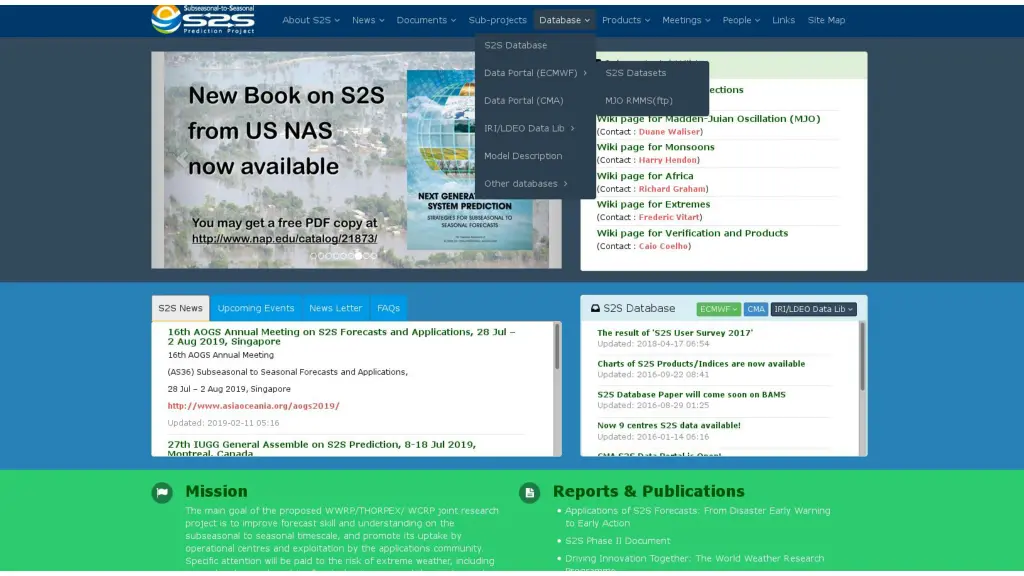Click the database icon beside S2S Database heading
The height and width of the screenshot is (576, 1024).
[x=595, y=308]
